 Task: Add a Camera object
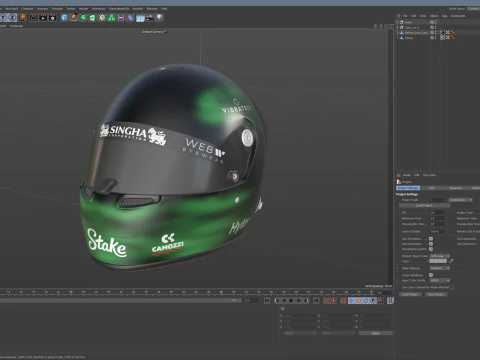point(150,17)
